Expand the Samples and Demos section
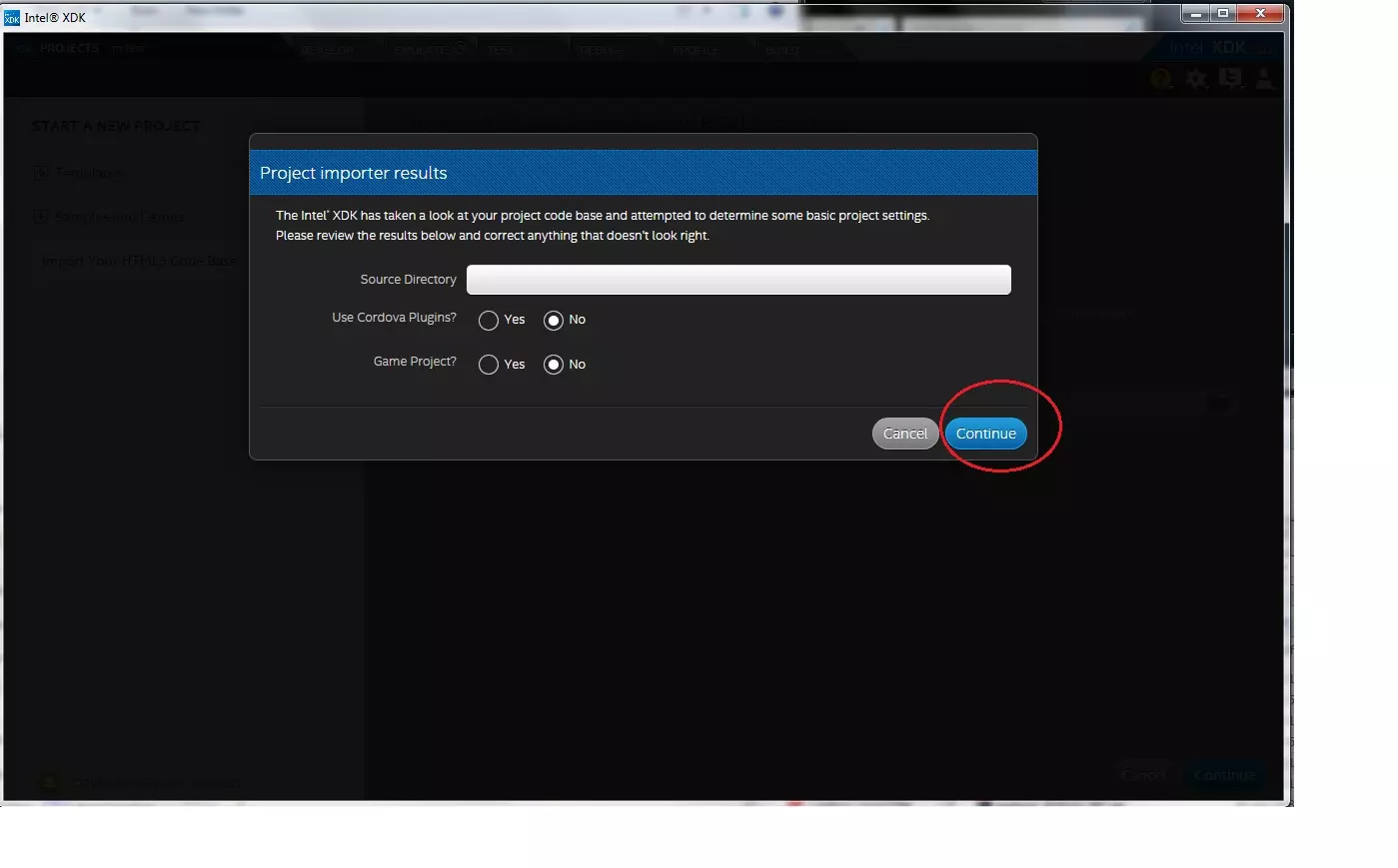 pyautogui.click(x=108, y=217)
